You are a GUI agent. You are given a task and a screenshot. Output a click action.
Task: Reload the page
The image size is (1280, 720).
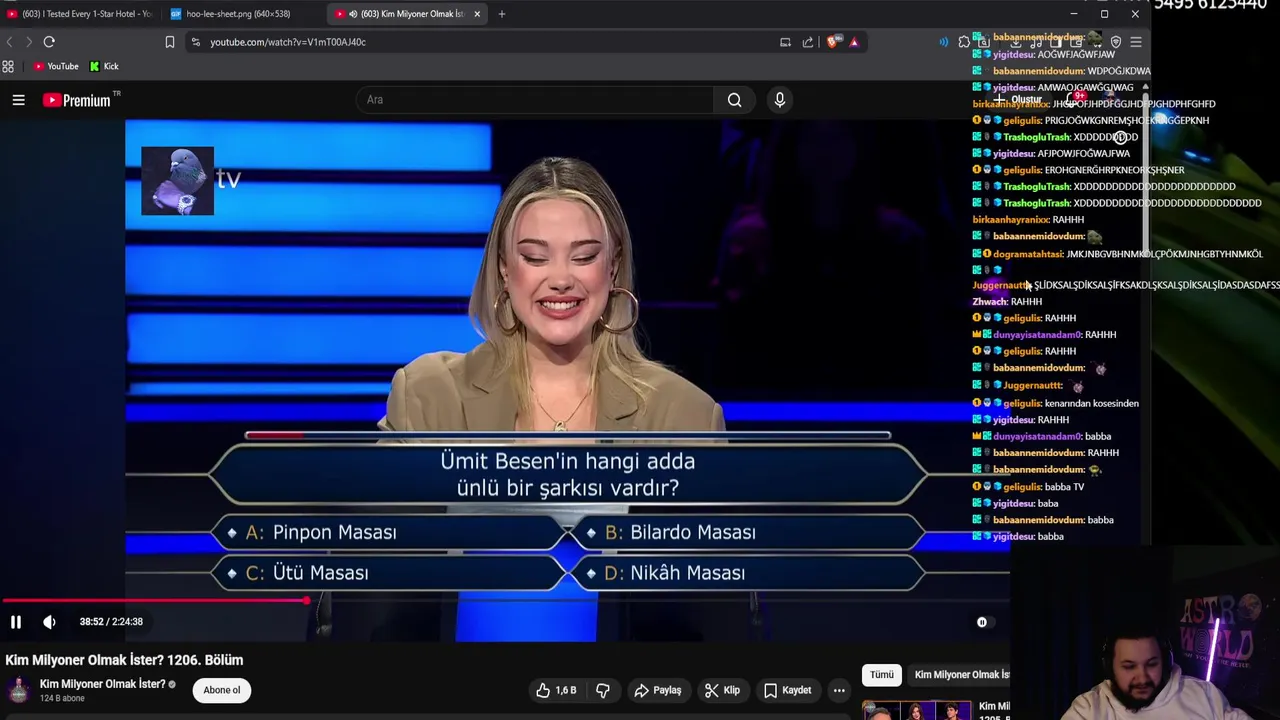[49, 42]
